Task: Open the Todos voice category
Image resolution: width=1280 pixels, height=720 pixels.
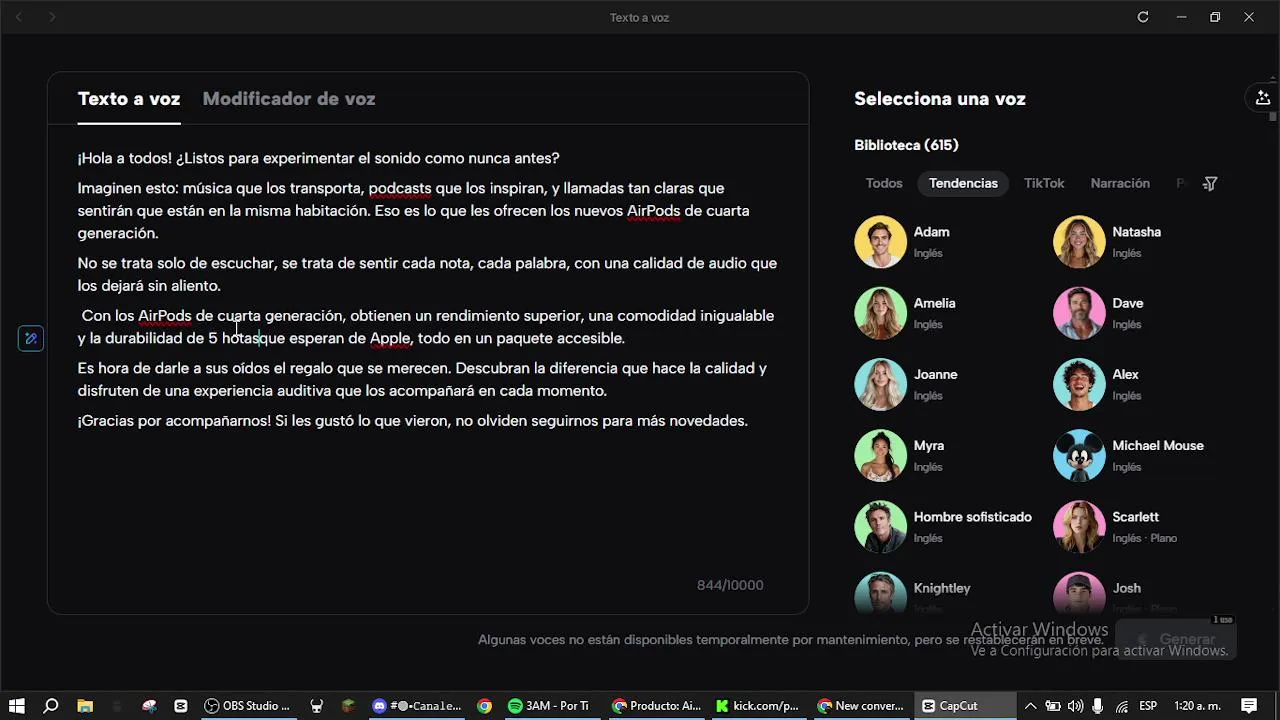Action: [x=884, y=184]
